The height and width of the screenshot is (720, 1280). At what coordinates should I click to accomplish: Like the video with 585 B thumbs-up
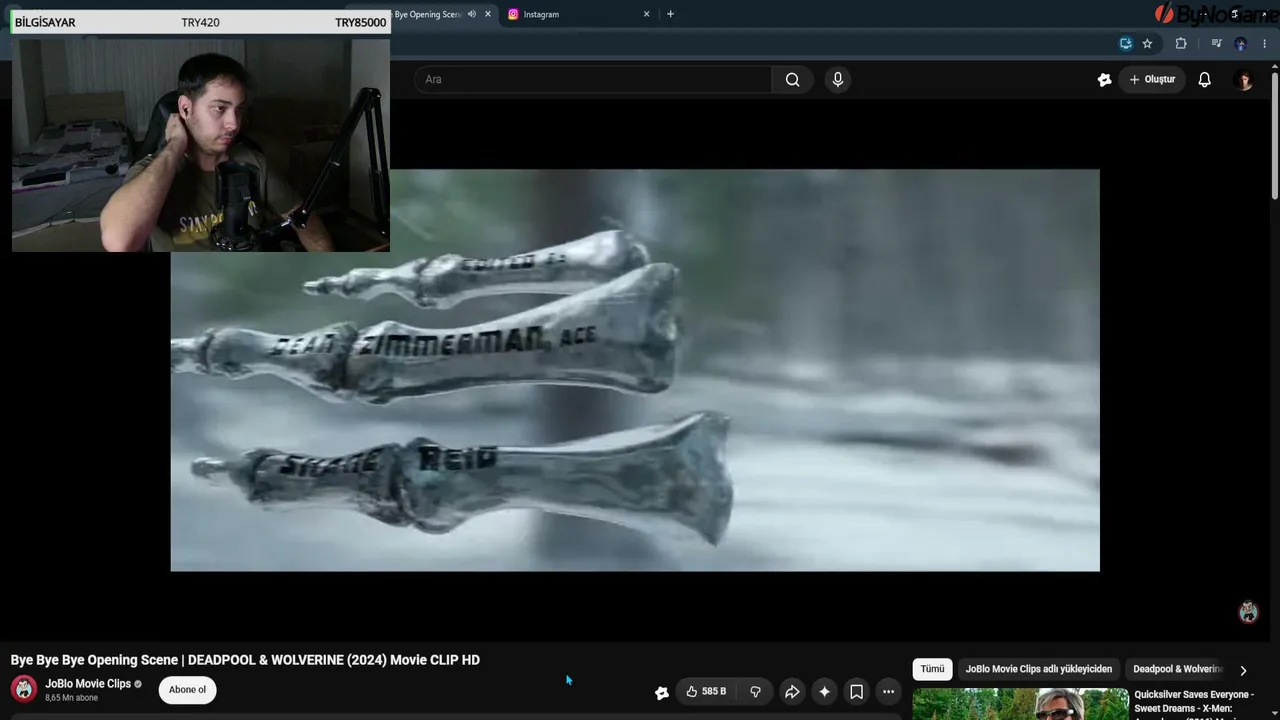(706, 692)
